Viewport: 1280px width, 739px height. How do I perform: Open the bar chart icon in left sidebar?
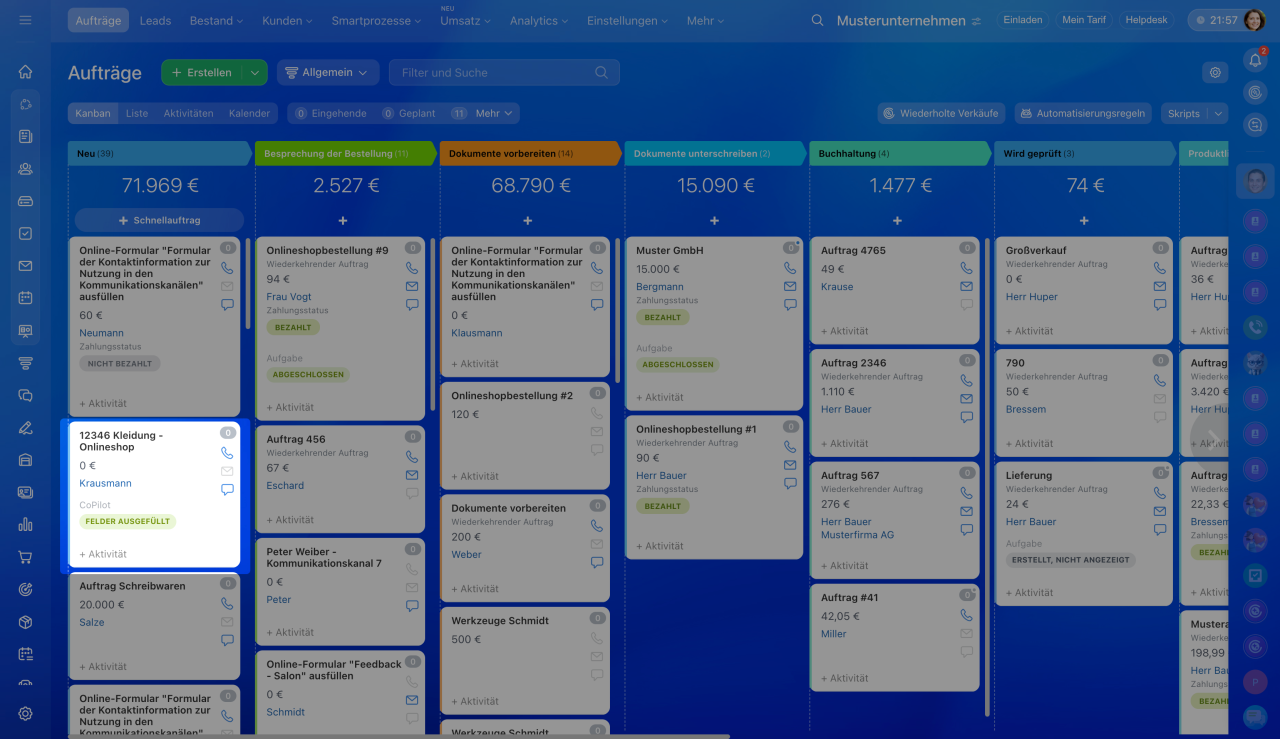(26, 525)
